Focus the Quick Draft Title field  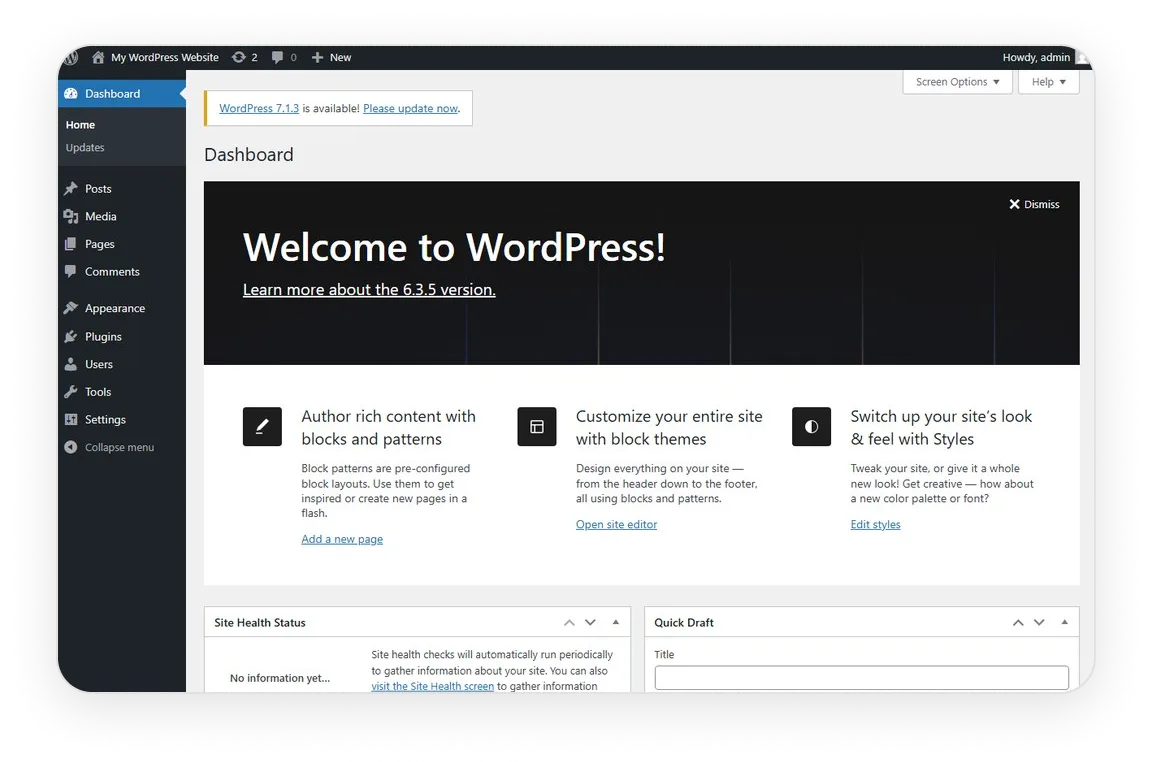(x=862, y=677)
